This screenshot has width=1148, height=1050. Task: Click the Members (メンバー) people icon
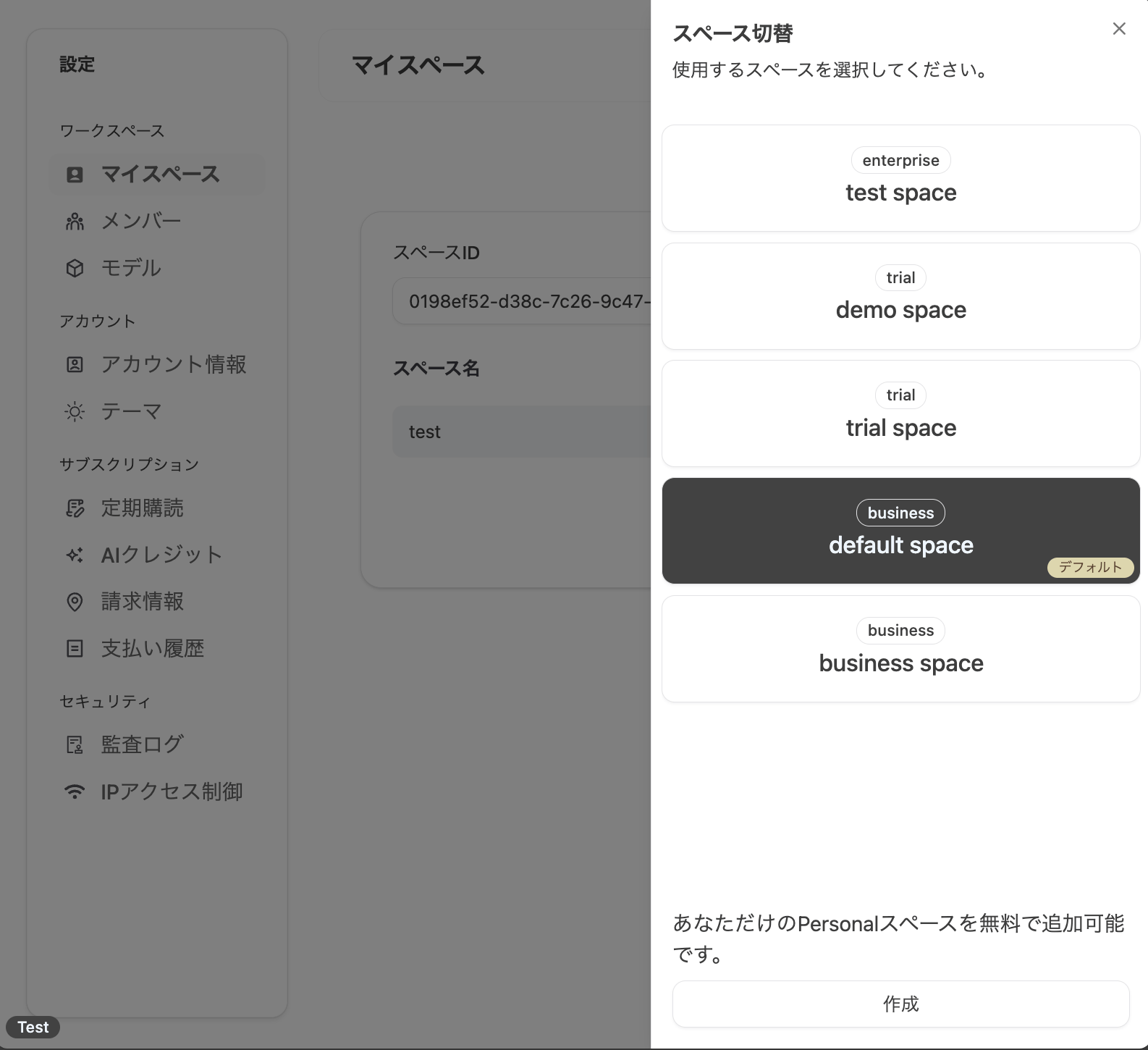point(75,222)
